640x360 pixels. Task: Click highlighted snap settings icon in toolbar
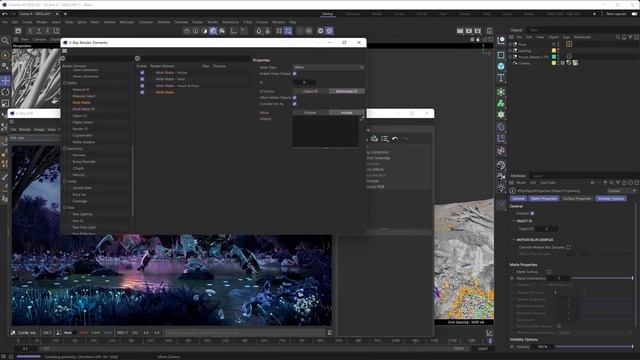[x=288, y=31]
